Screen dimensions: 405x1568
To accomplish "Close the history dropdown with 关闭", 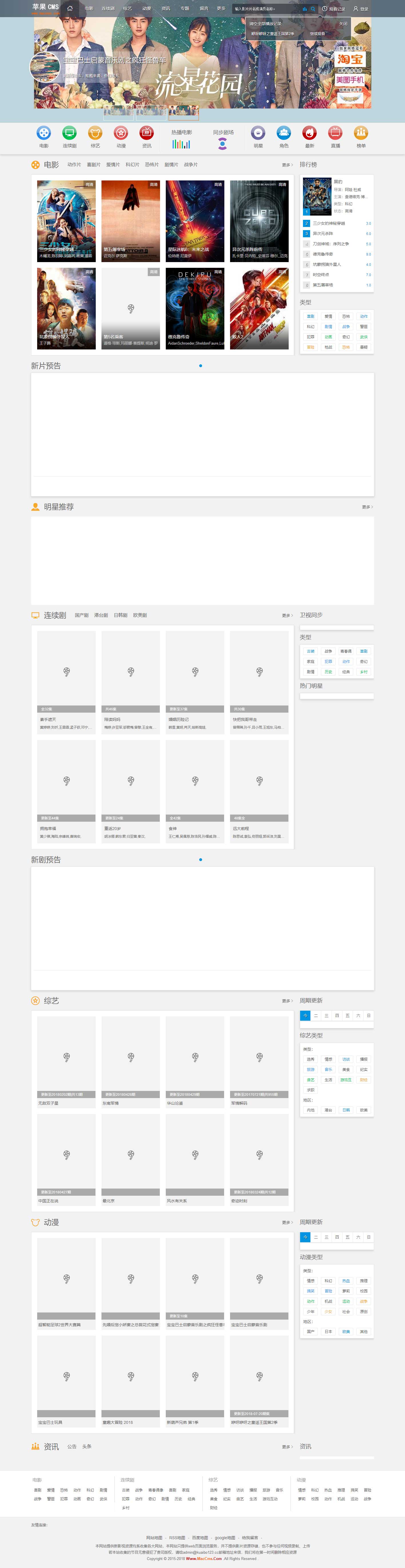I will [x=344, y=24].
